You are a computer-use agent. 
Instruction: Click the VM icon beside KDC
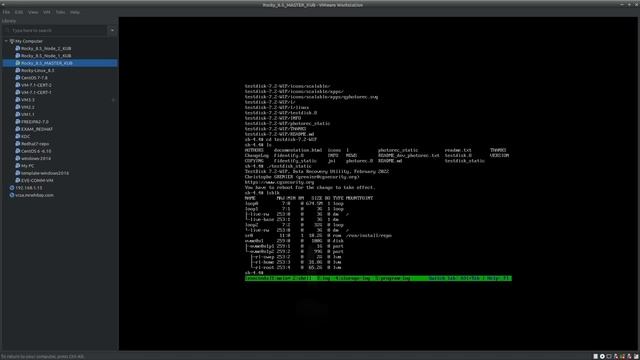pos(18,136)
